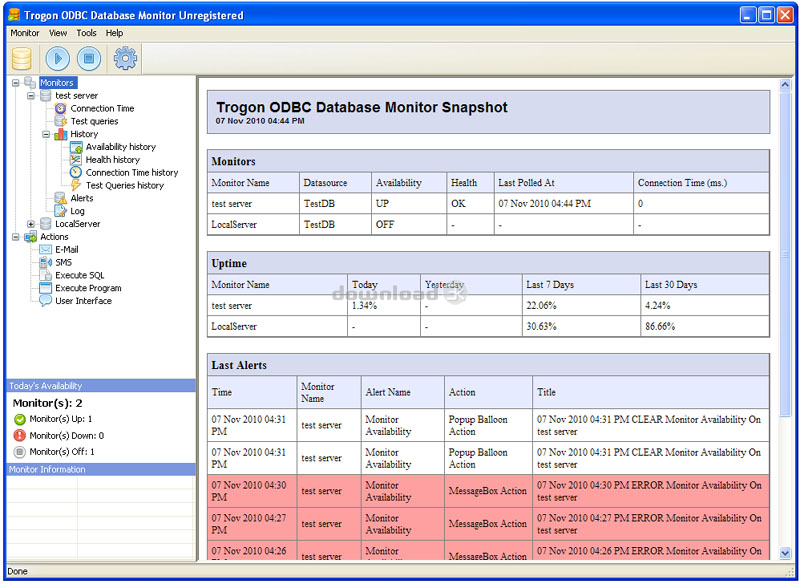Click the grey Monitor(s) Off icon
Screen dimensions: 800x584
click(19, 452)
